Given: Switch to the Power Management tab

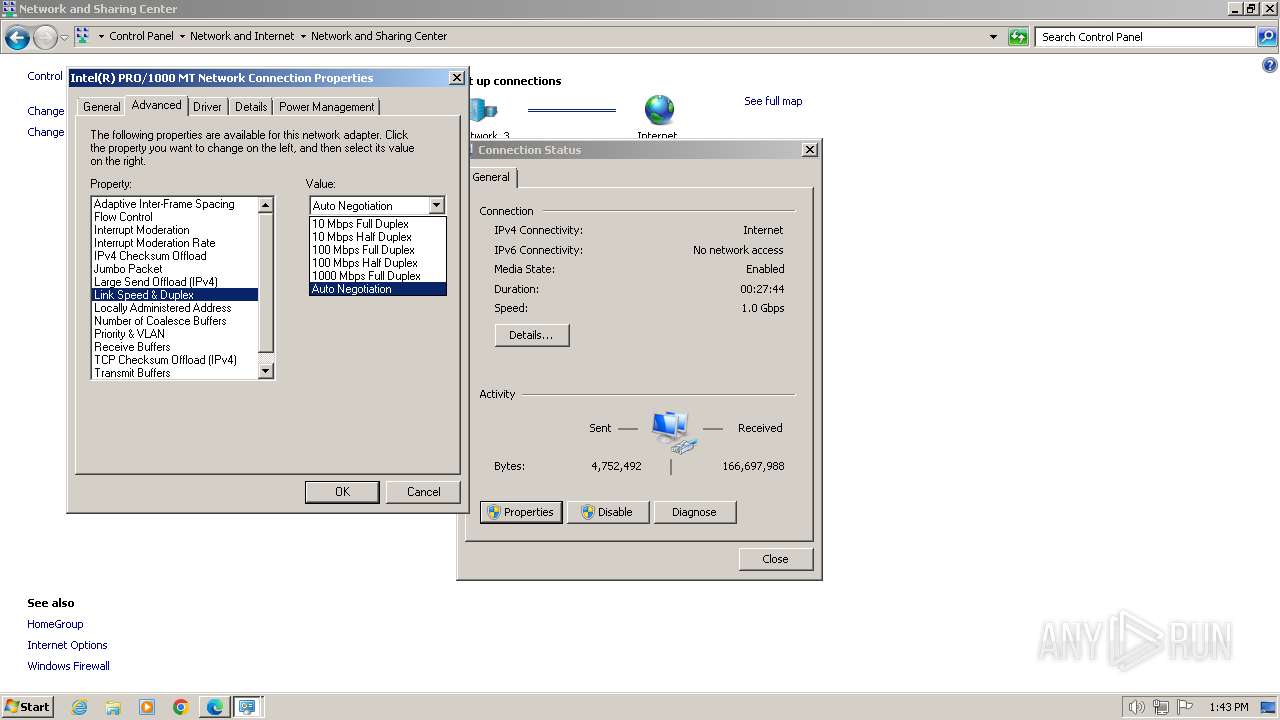Looking at the screenshot, I should point(327,107).
